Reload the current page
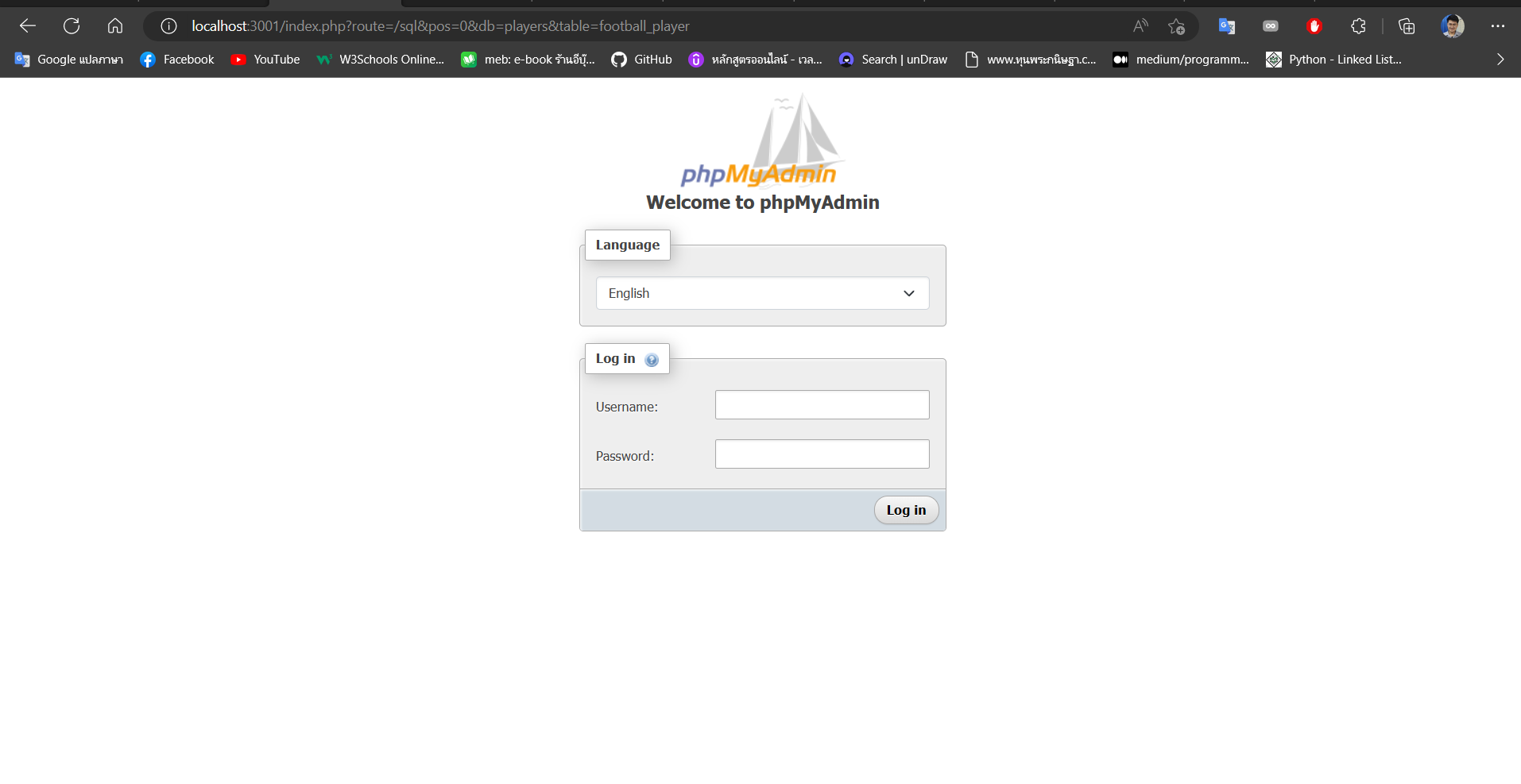 tap(72, 25)
